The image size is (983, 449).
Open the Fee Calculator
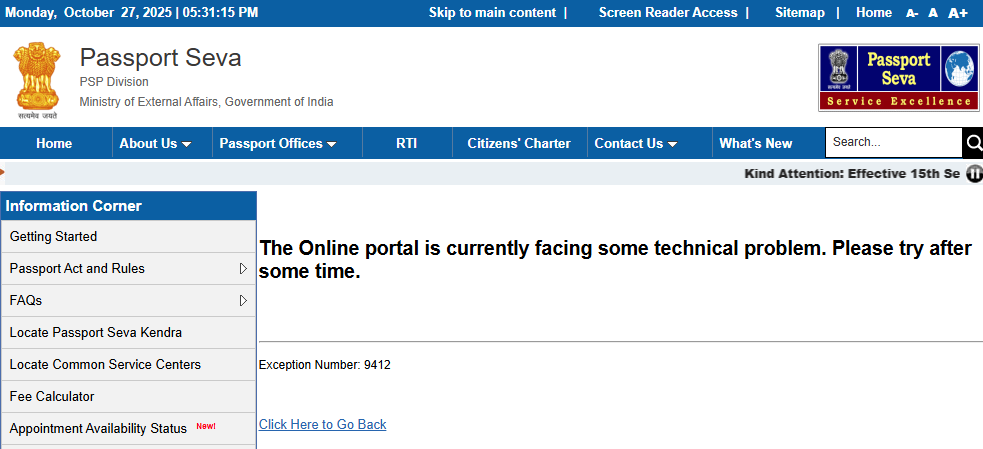[x=129, y=396]
